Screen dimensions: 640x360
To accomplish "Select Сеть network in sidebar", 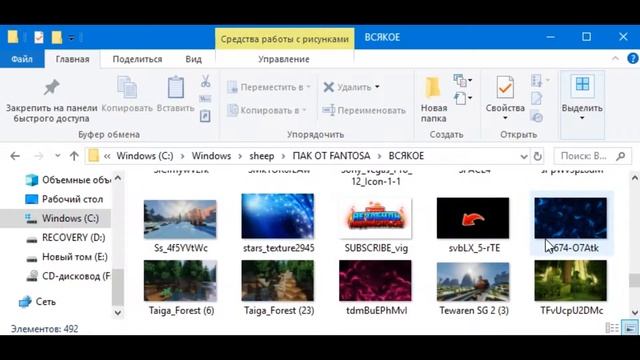I will (x=38, y=302).
